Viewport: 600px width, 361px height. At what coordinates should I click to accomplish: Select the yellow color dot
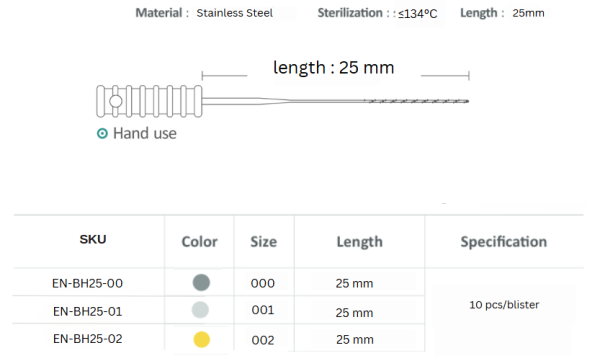click(202, 339)
